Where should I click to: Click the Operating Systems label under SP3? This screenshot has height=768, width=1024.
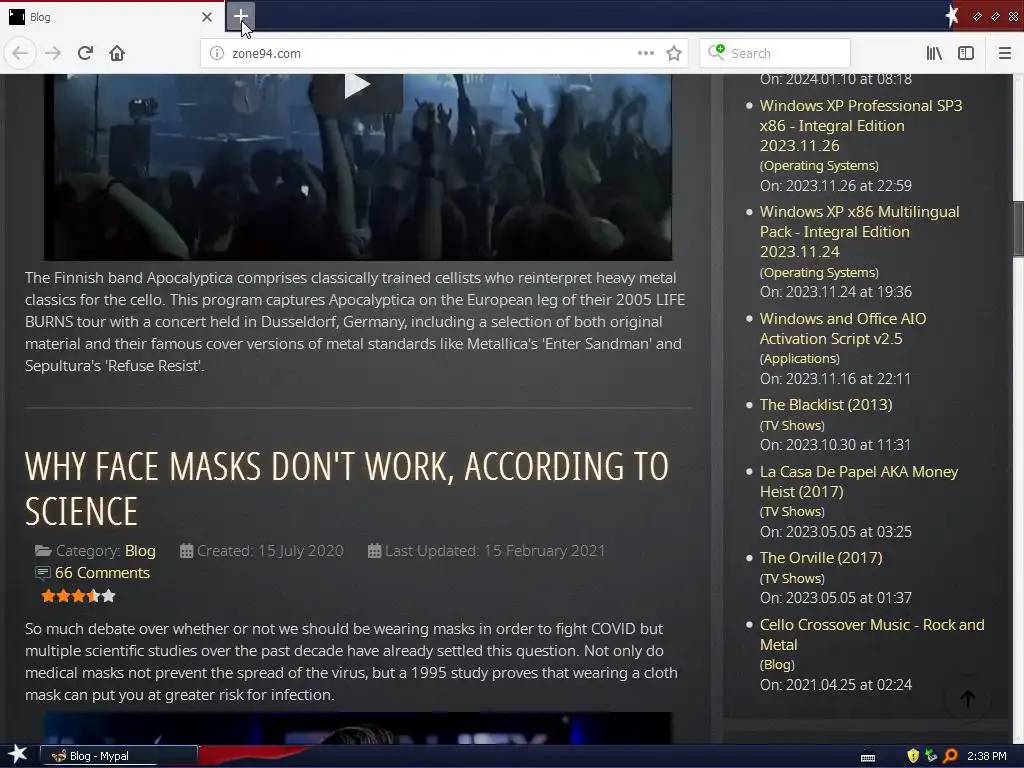pyautogui.click(x=819, y=166)
